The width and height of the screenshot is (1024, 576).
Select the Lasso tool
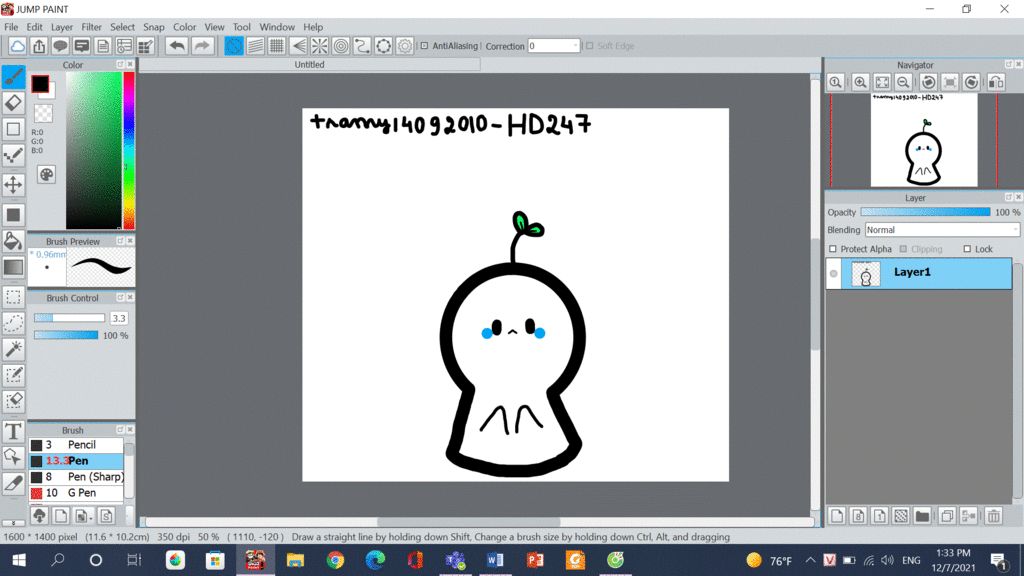13,323
